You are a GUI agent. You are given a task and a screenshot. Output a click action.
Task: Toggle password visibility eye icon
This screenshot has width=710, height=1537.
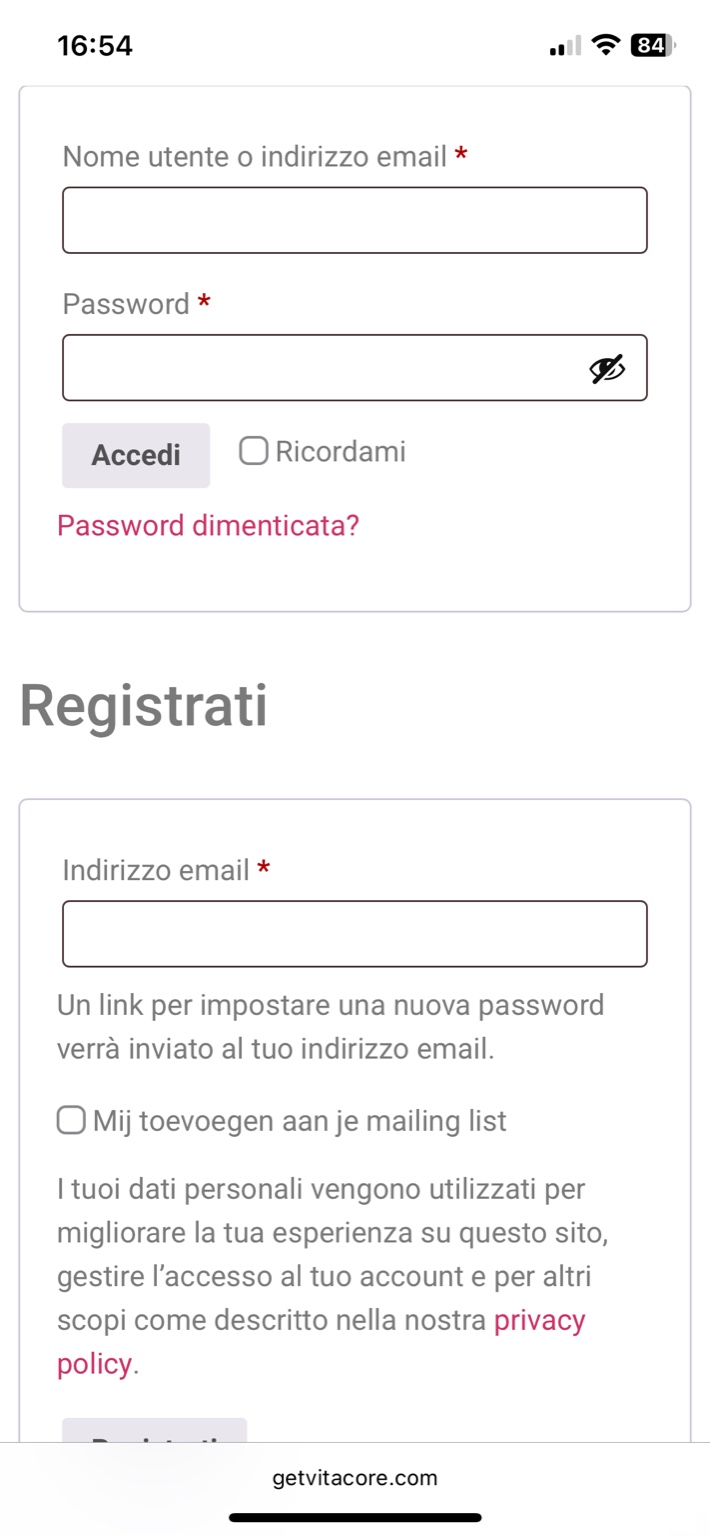606,369
